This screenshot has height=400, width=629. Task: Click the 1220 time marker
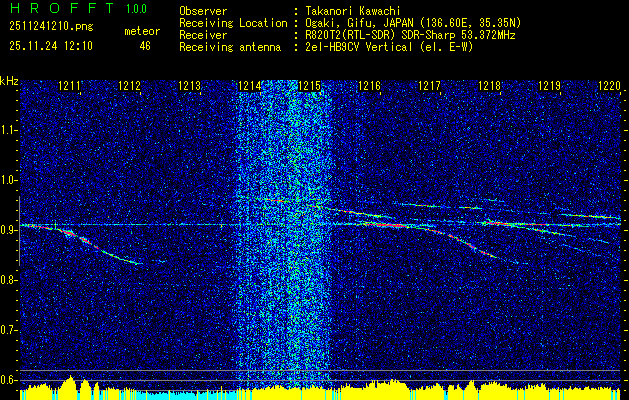click(609, 86)
